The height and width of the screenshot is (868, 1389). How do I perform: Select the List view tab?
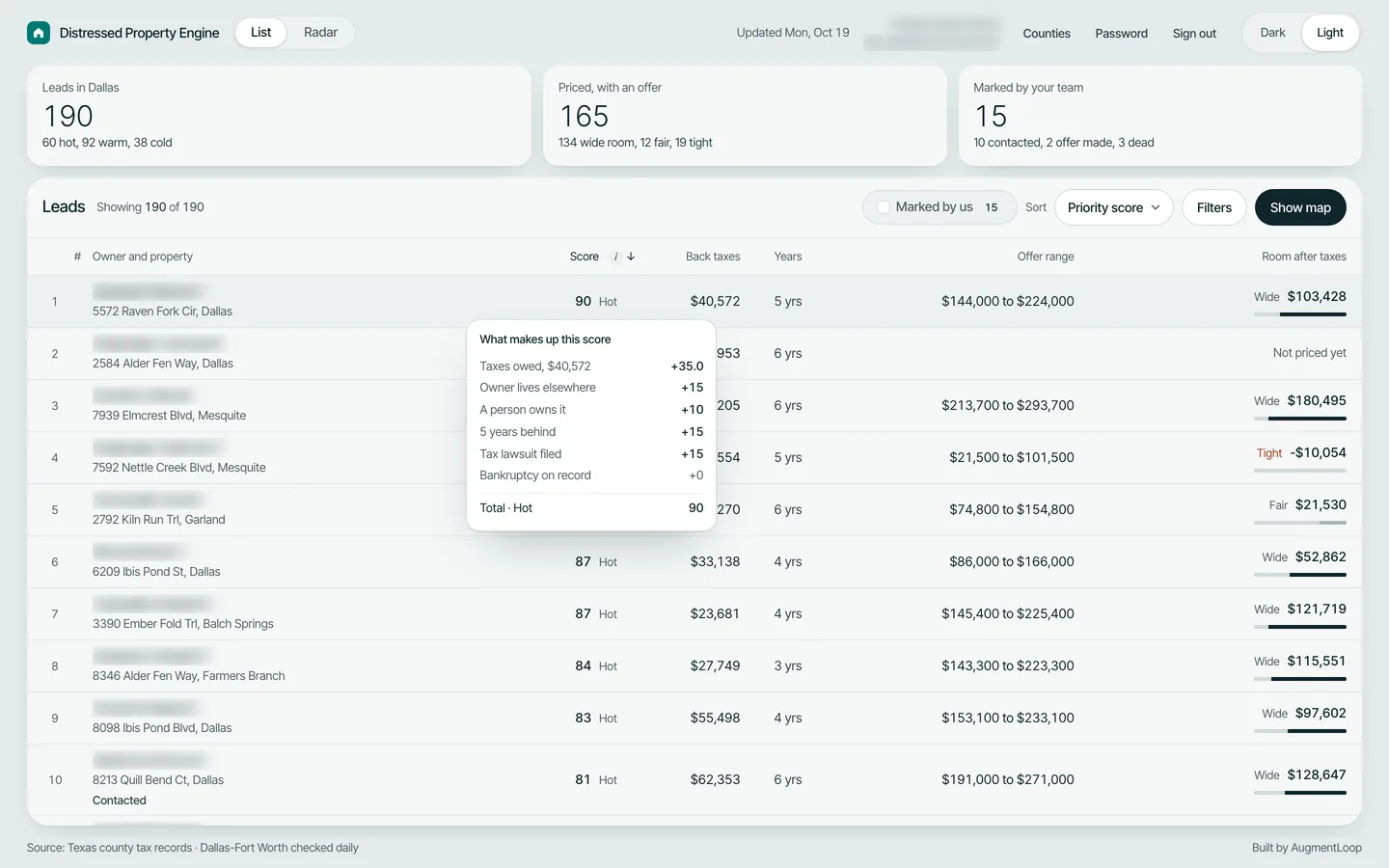(260, 33)
